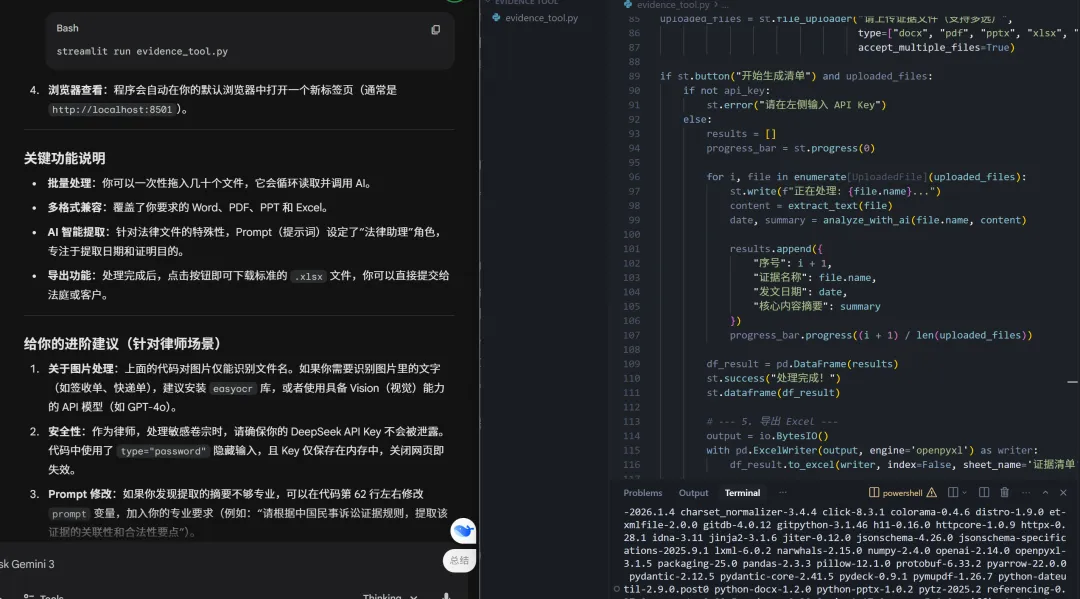Click the st.error line 91 code
The width and height of the screenshot is (1080, 599).
click(796, 105)
